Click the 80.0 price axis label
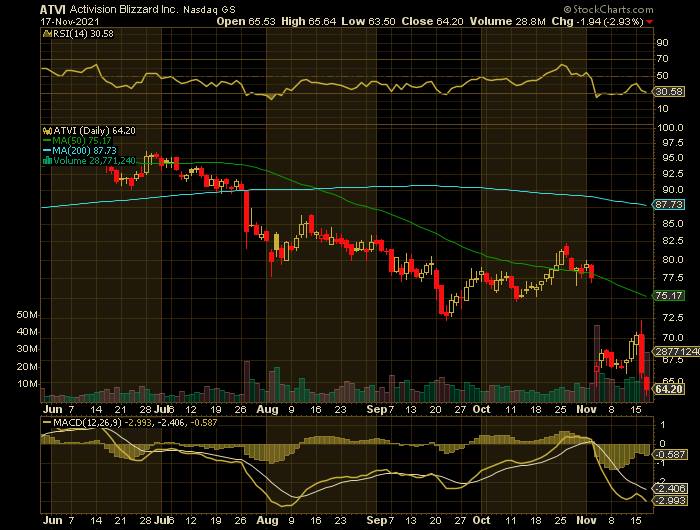 tap(672, 259)
